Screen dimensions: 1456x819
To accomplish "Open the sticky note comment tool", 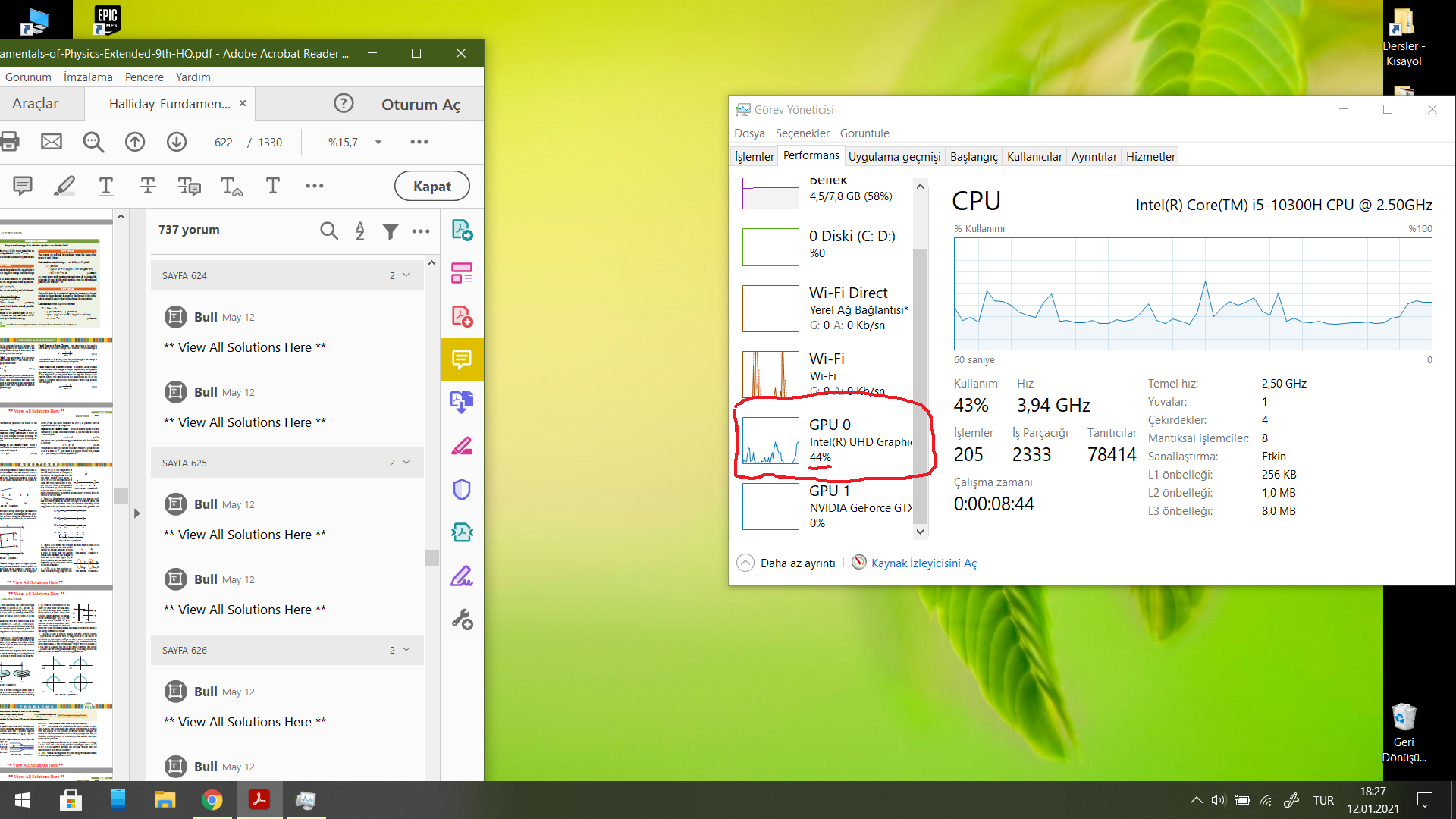I will [x=23, y=186].
